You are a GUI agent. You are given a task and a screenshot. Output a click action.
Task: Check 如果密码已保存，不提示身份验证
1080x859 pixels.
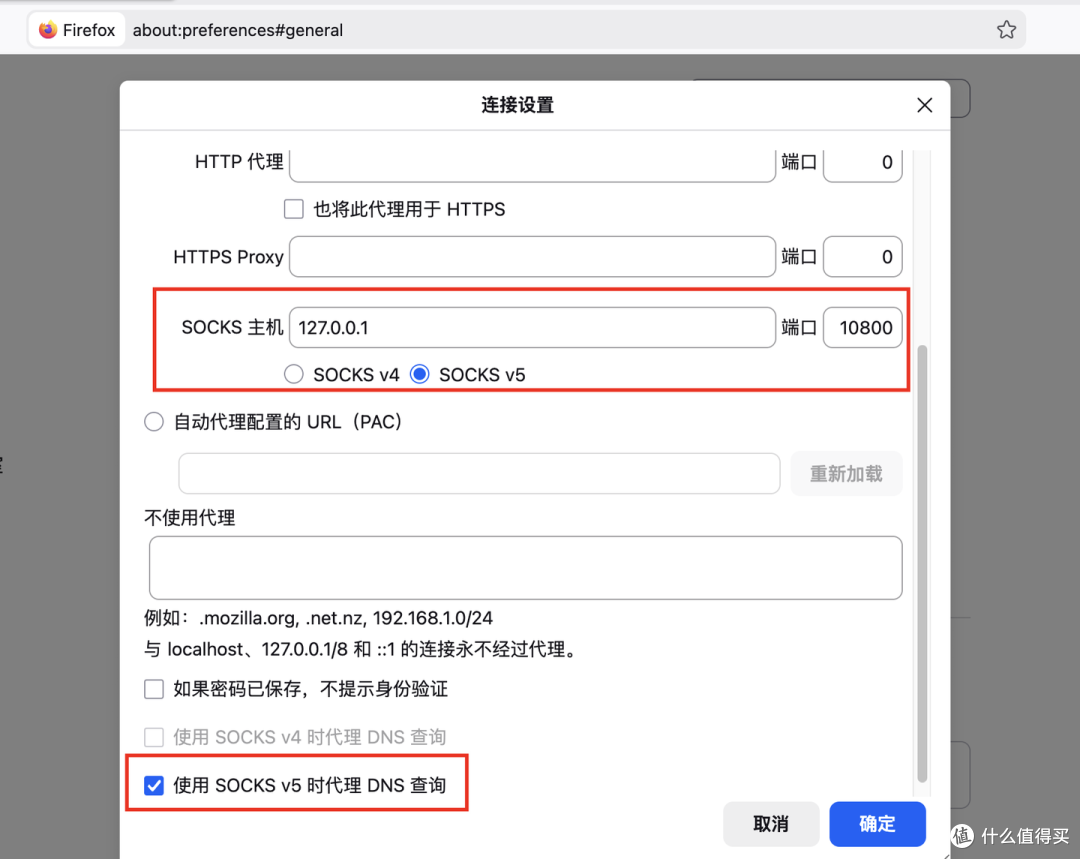[154, 689]
